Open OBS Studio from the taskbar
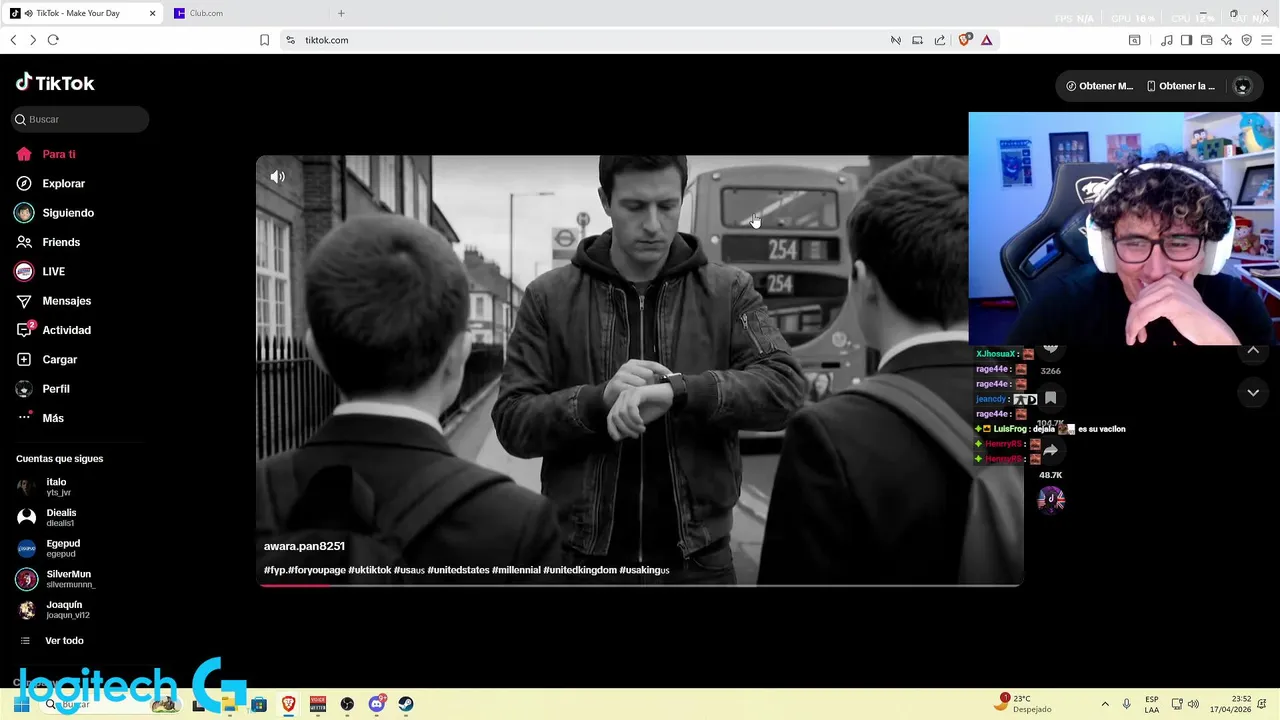This screenshot has height=720, width=1280. click(x=347, y=704)
